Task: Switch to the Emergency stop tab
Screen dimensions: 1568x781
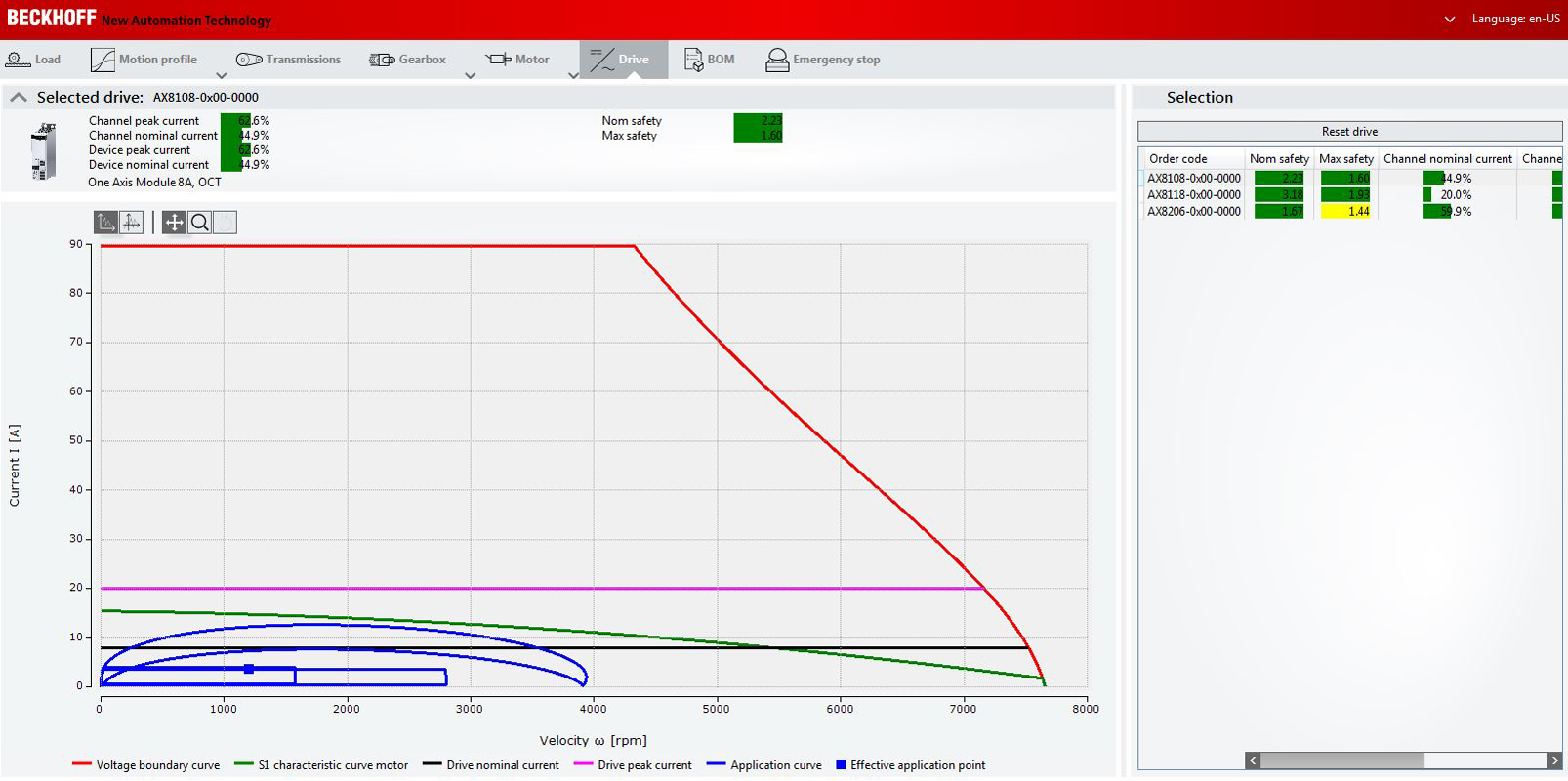Action: click(823, 60)
